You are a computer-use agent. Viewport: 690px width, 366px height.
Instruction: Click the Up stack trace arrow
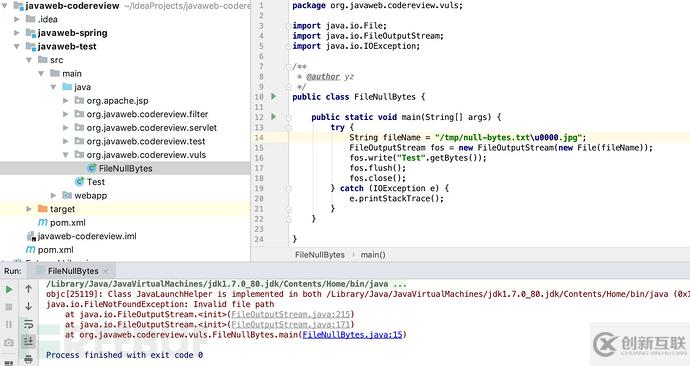coord(29,289)
